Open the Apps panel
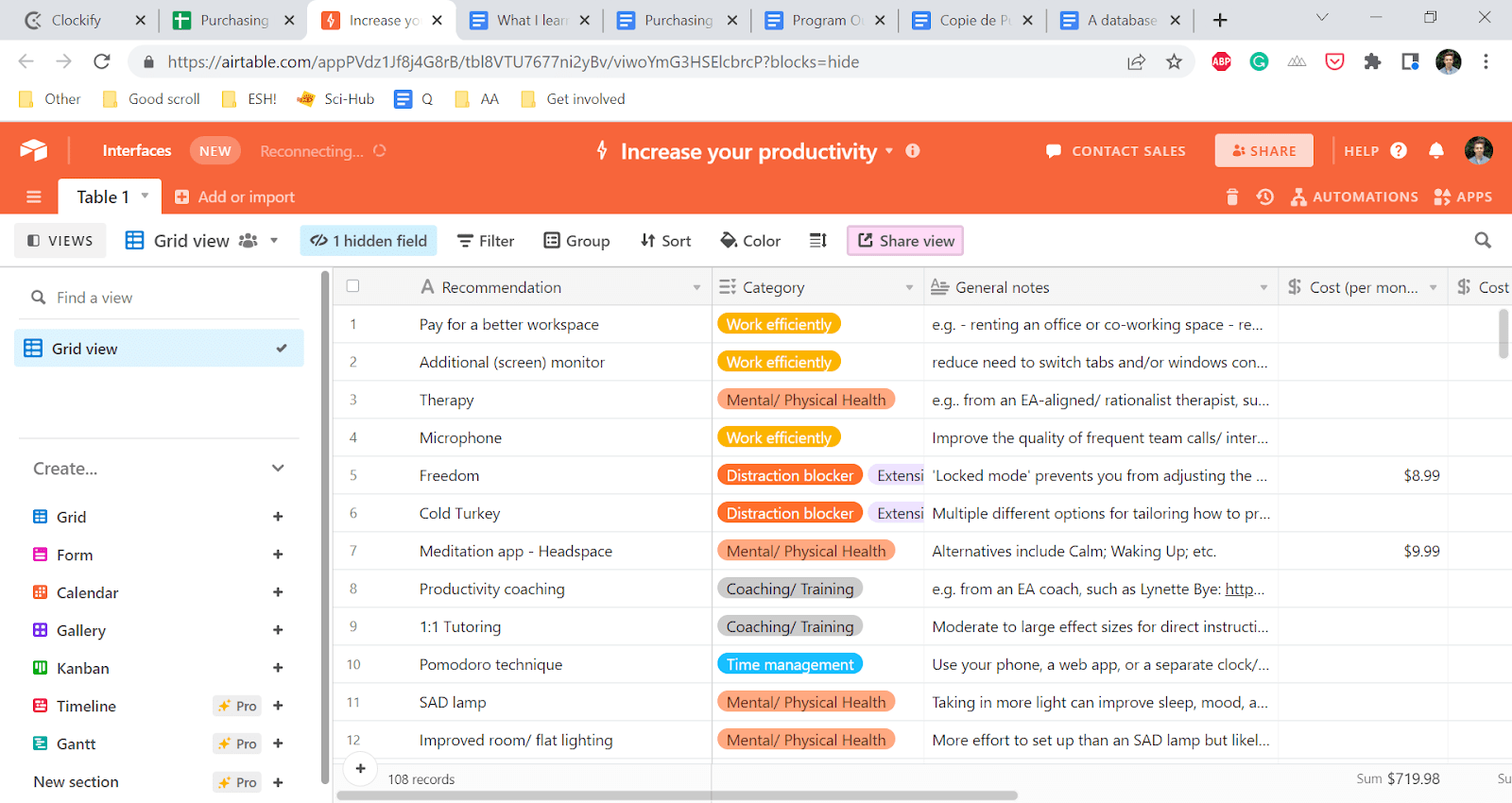The image size is (1512, 803). (1463, 196)
